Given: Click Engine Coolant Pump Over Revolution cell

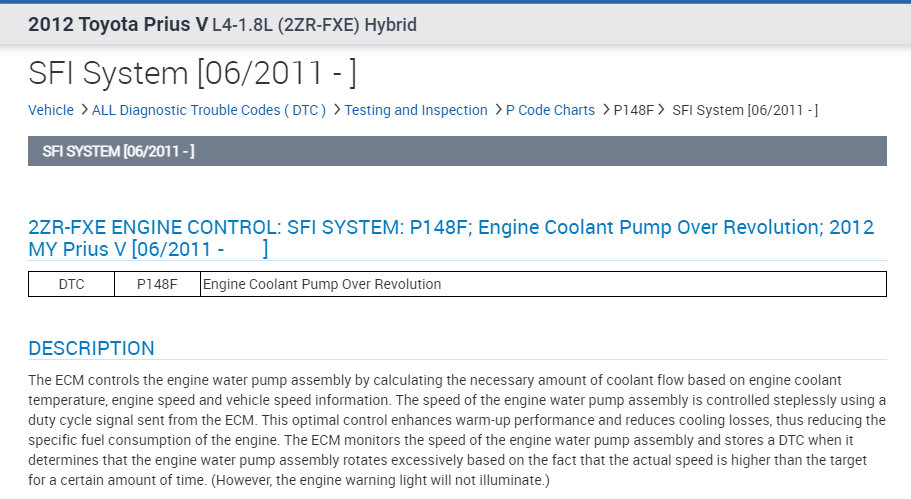Looking at the screenshot, I should 322,284.
